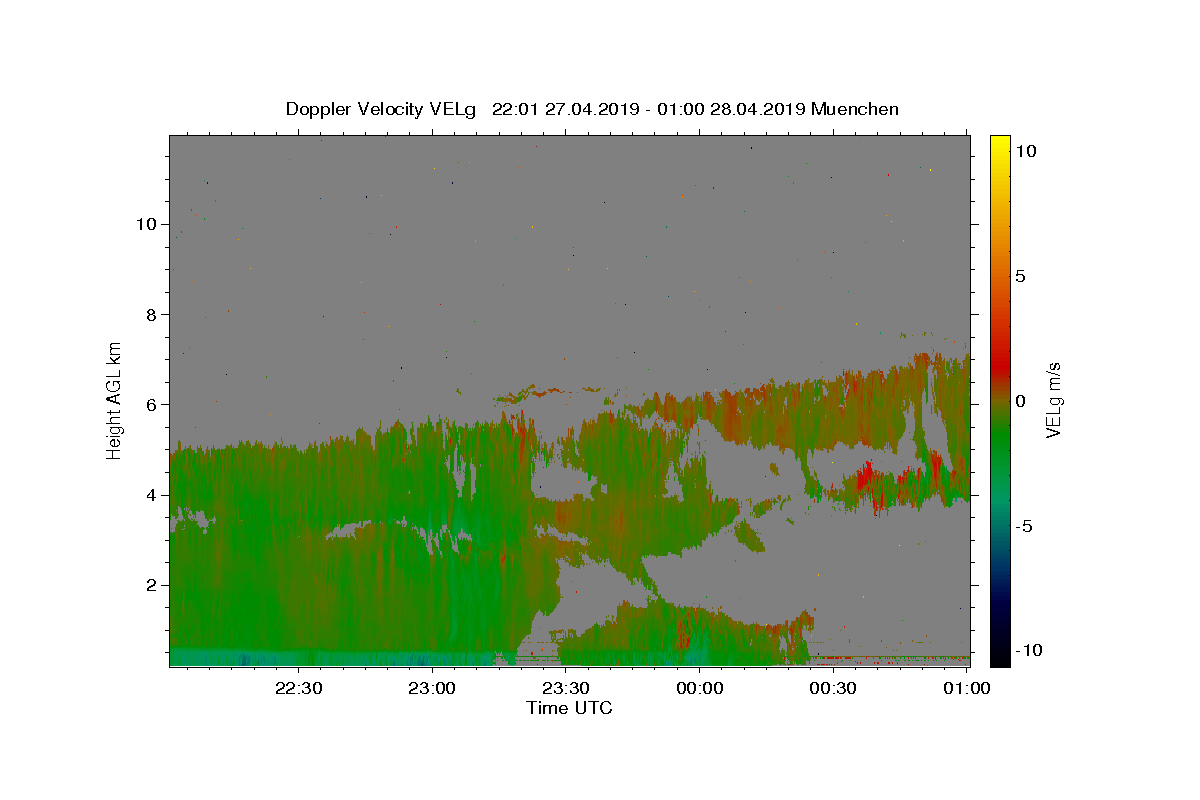1200x800 pixels.
Task: Click the colorbar value label '-10'
Action: click(x=1028, y=651)
